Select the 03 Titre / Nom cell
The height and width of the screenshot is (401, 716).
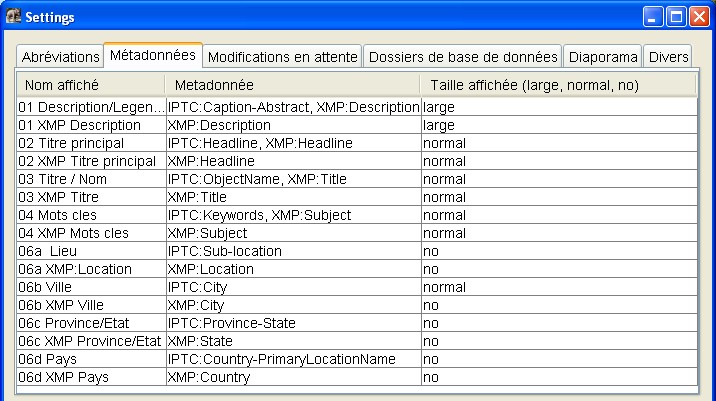91,179
